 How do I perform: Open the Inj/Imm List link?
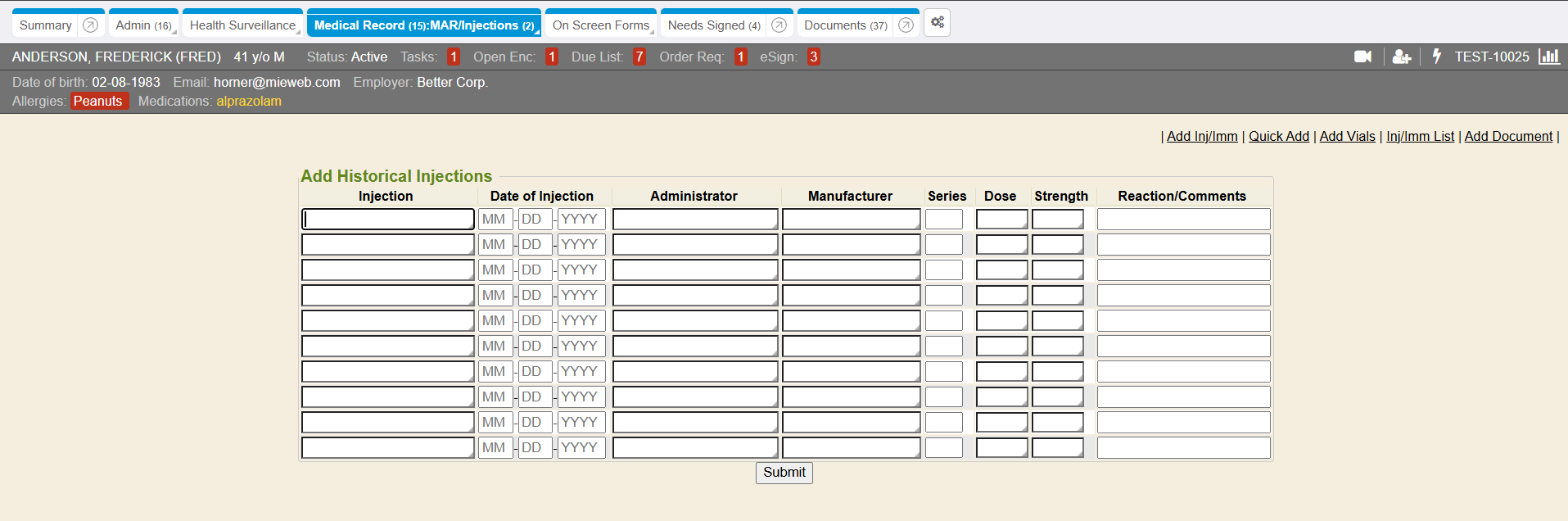click(x=1420, y=137)
